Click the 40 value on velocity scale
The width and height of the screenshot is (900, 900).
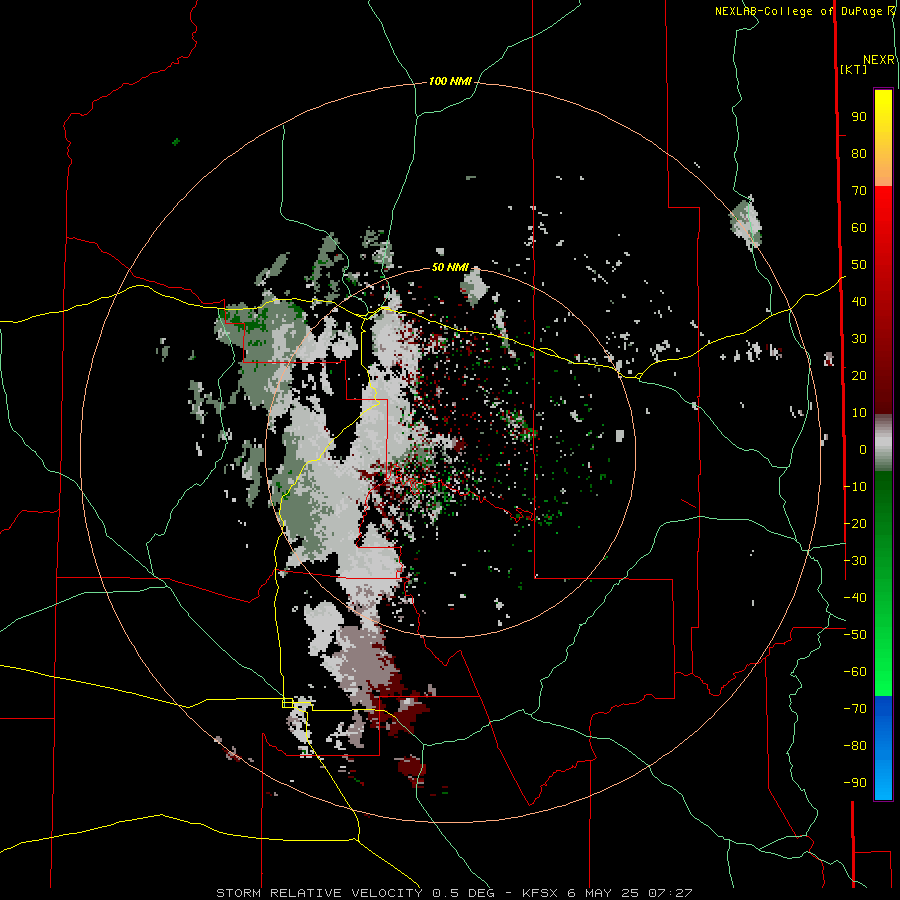[x=859, y=302]
